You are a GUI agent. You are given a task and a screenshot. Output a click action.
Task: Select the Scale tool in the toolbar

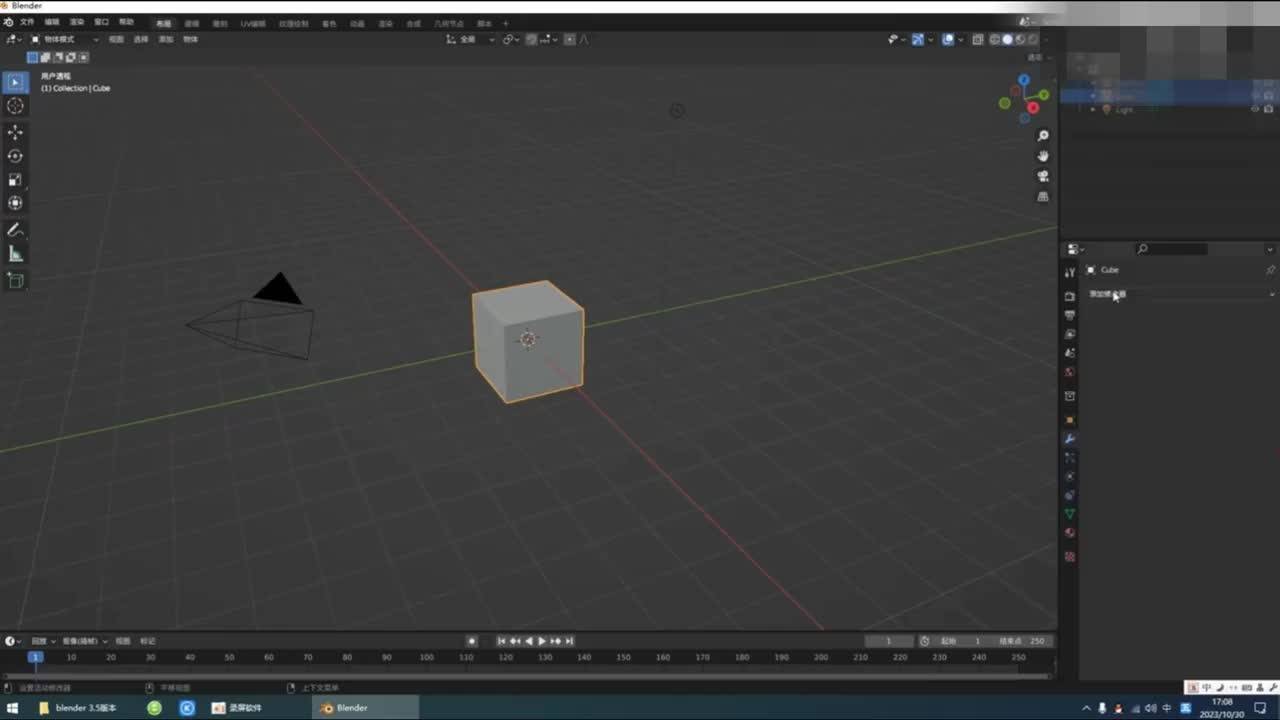pos(15,180)
